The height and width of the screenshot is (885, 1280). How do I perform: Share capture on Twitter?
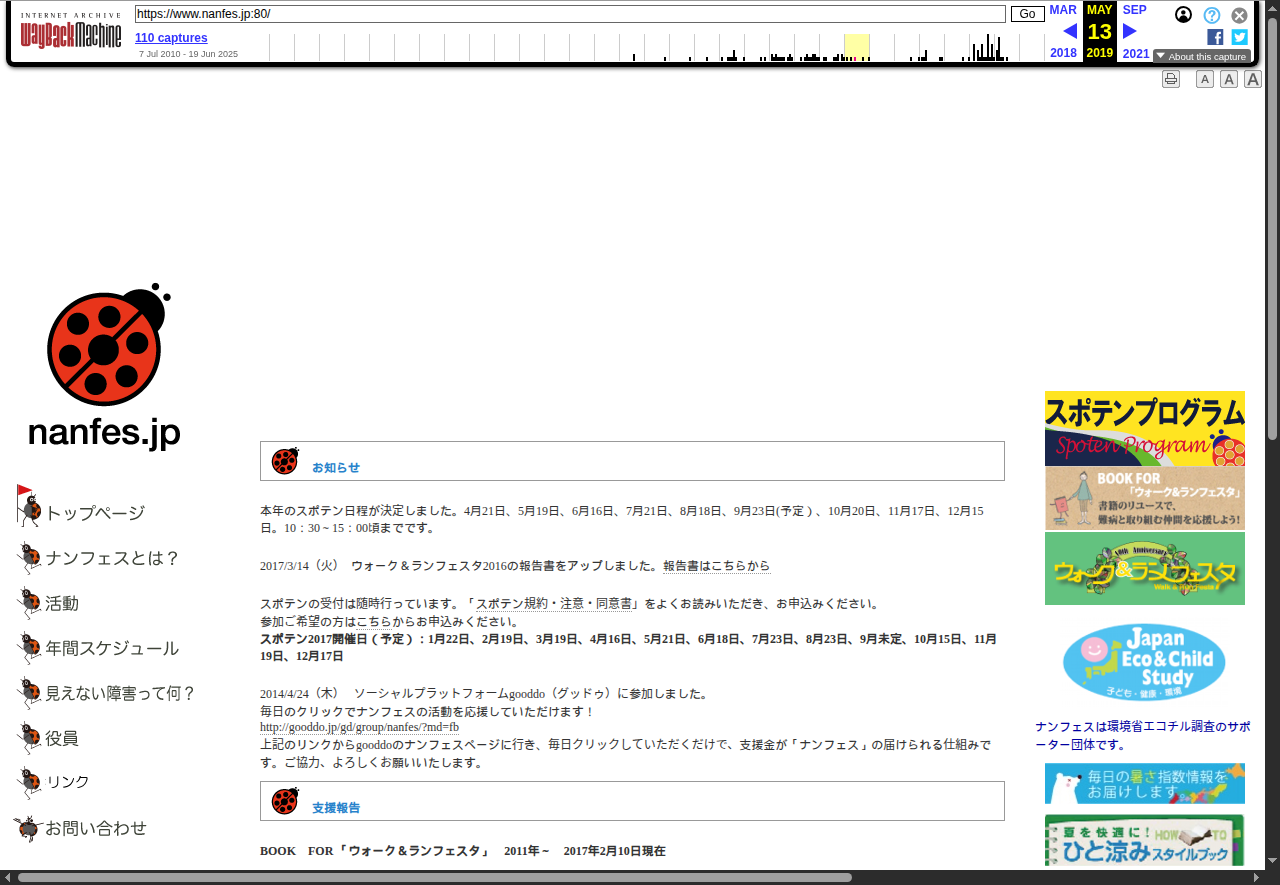(1239, 37)
